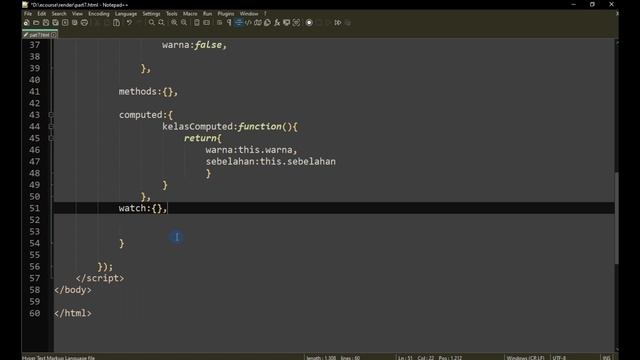Viewport: 640px width, 360px height.
Task: Toggle synchronized horizontal scrolling
Action: pyautogui.click(x=207, y=23)
